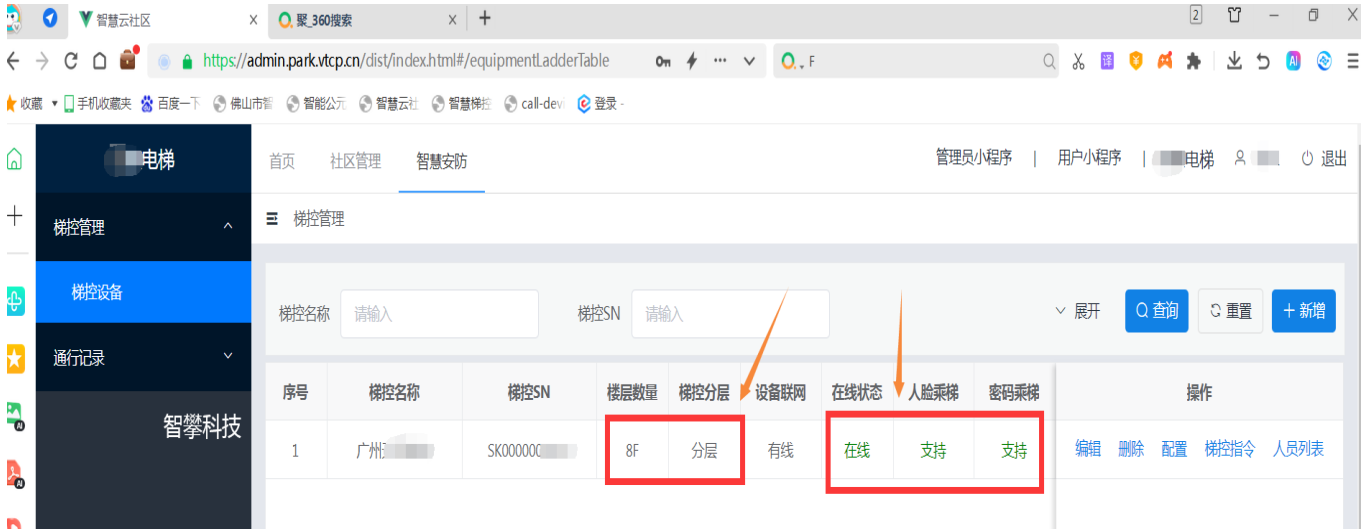Select the 智慧云社区 browser tab
The image size is (1368, 531).
point(167,19)
